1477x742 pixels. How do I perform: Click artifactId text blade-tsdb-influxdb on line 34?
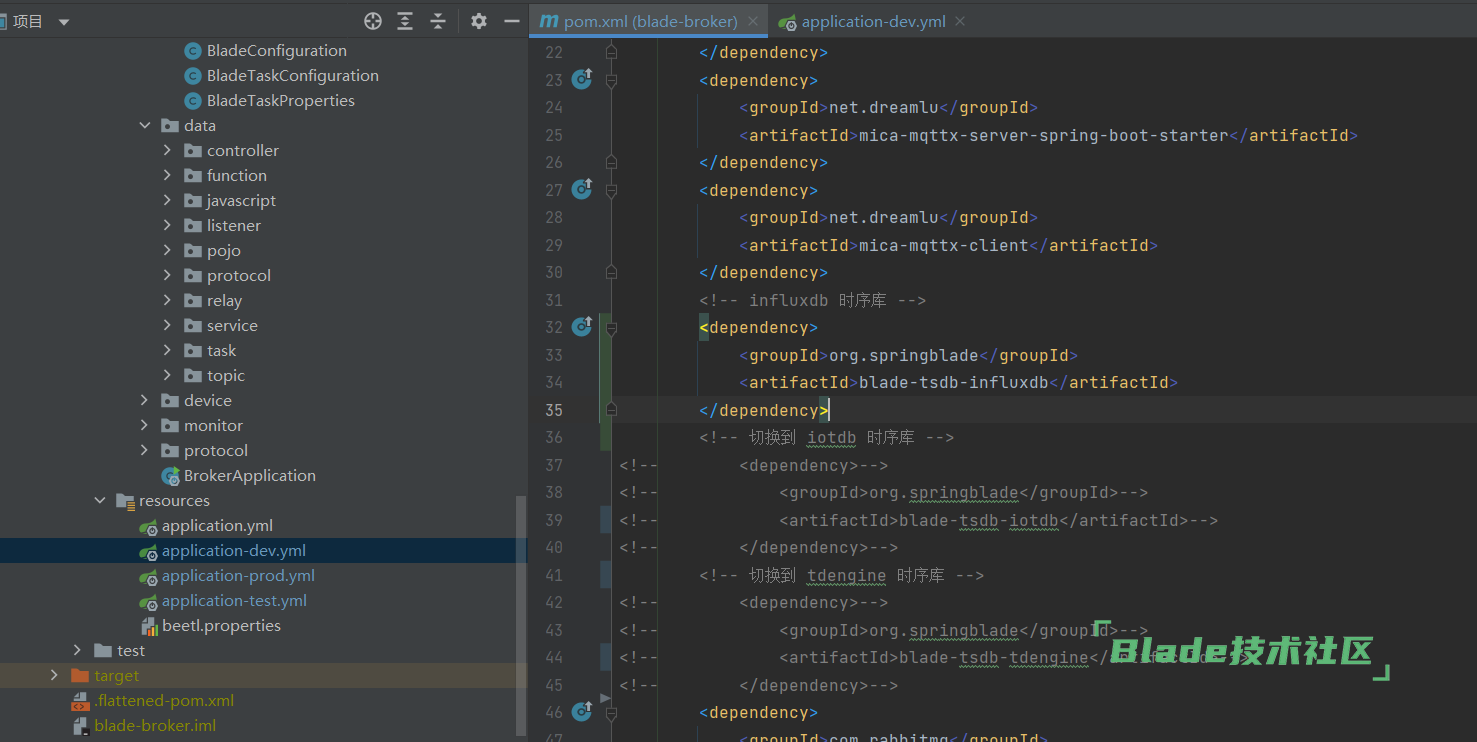(x=954, y=382)
